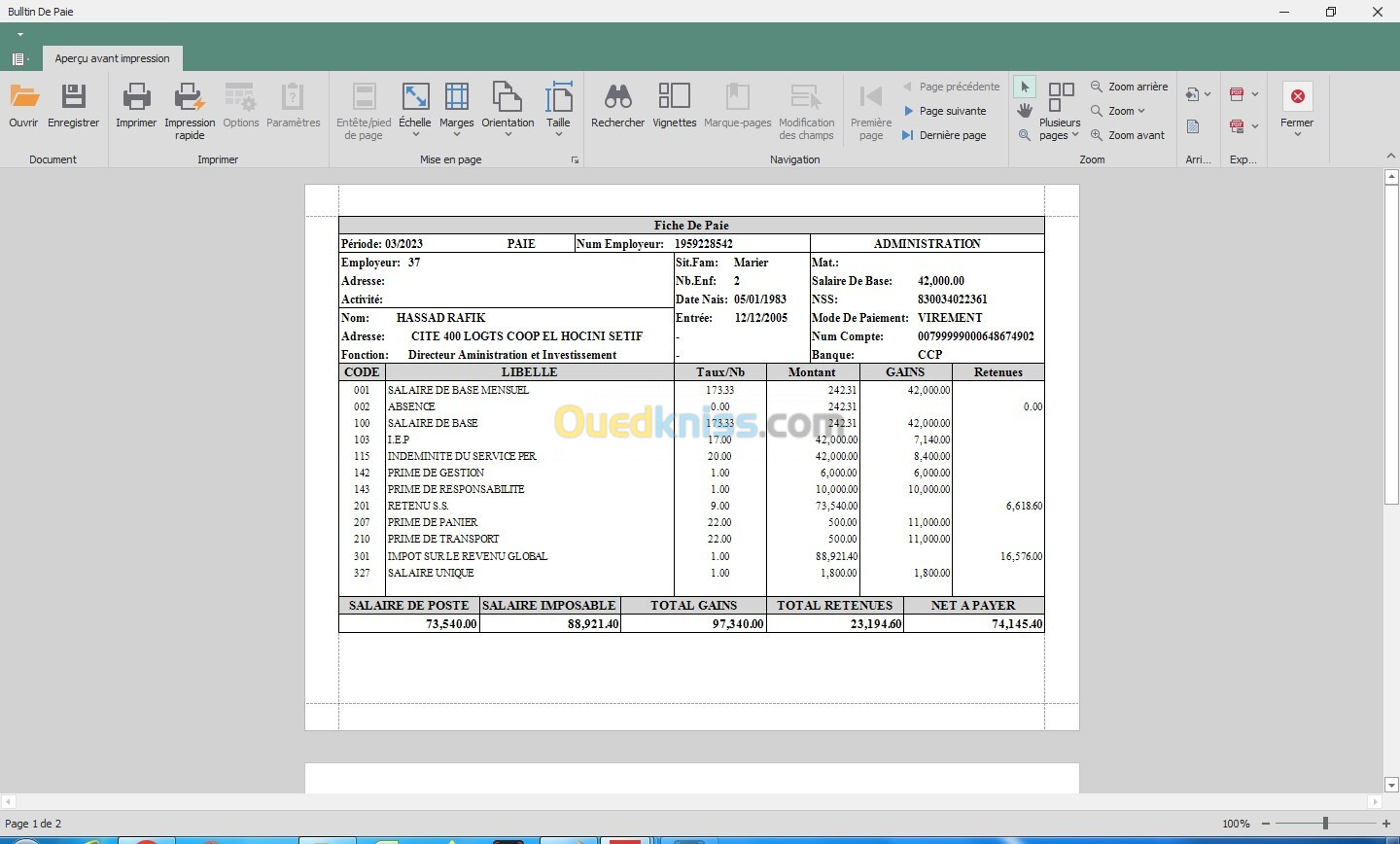
Task: Click the ribbon file menu icon
Action: tap(18, 59)
